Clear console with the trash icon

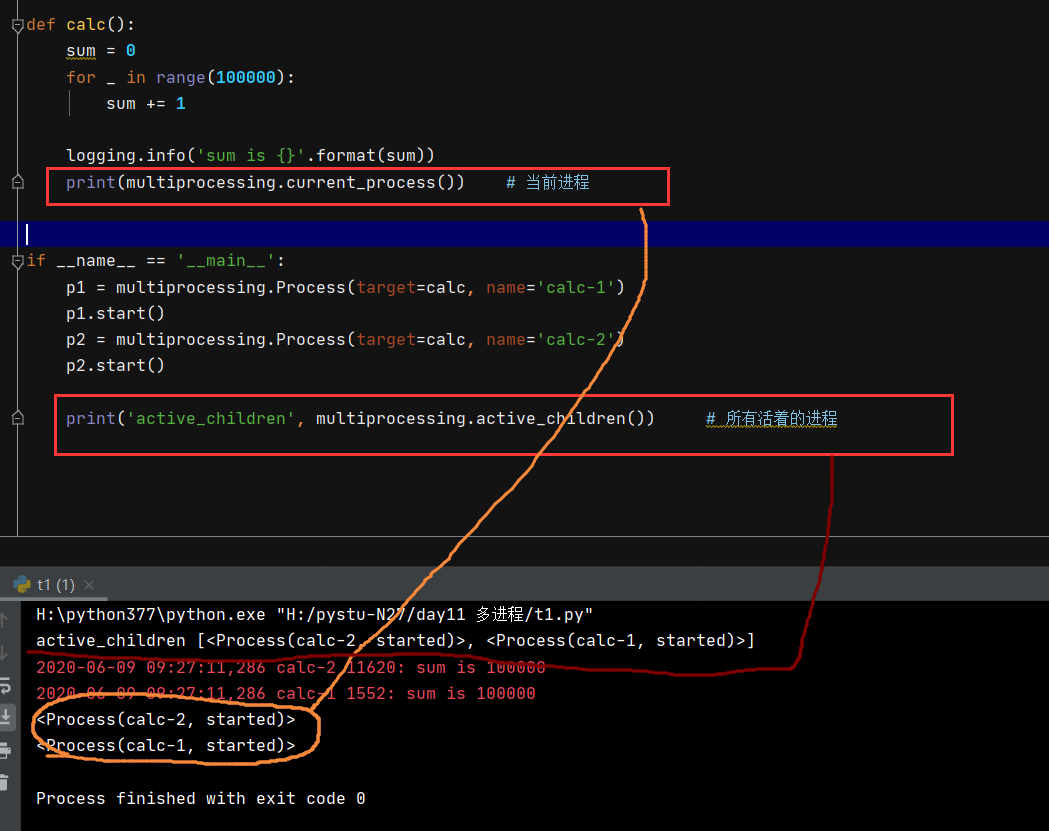point(5,782)
